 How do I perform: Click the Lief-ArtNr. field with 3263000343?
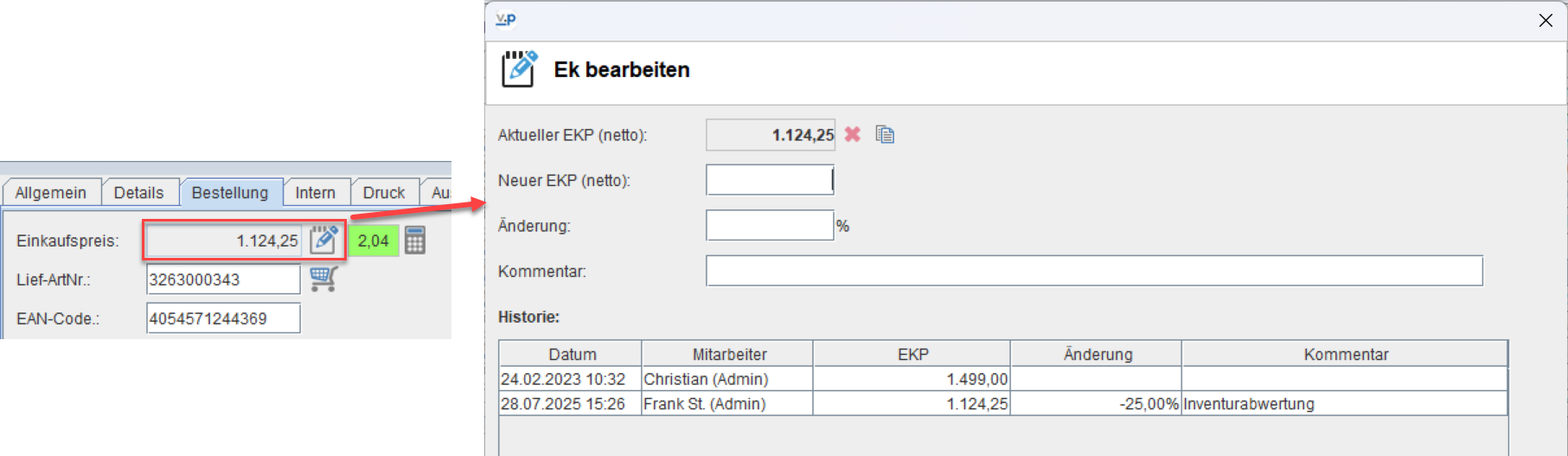[x=223, y=279]
